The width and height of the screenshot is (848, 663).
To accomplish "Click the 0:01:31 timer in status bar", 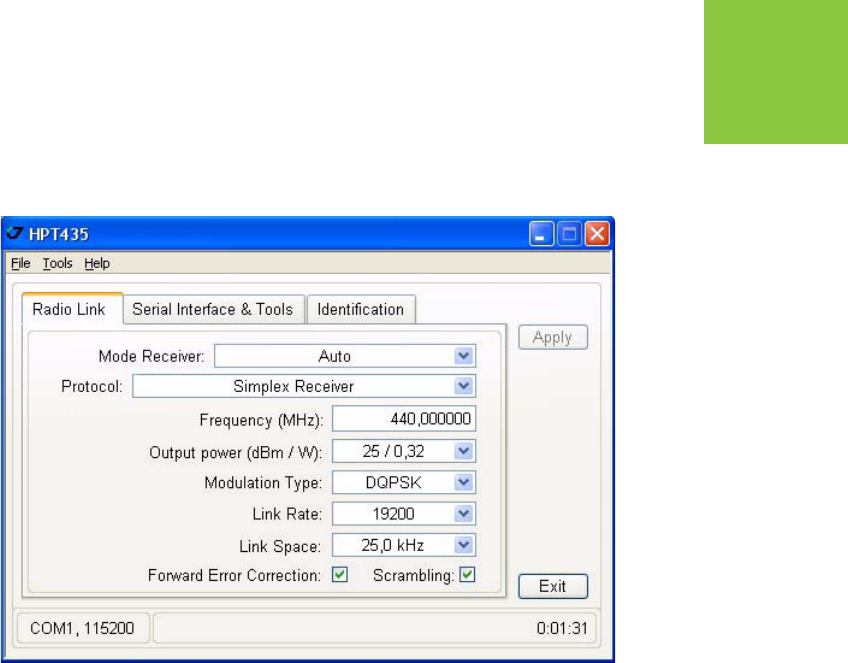I will (x=562, y=628).
